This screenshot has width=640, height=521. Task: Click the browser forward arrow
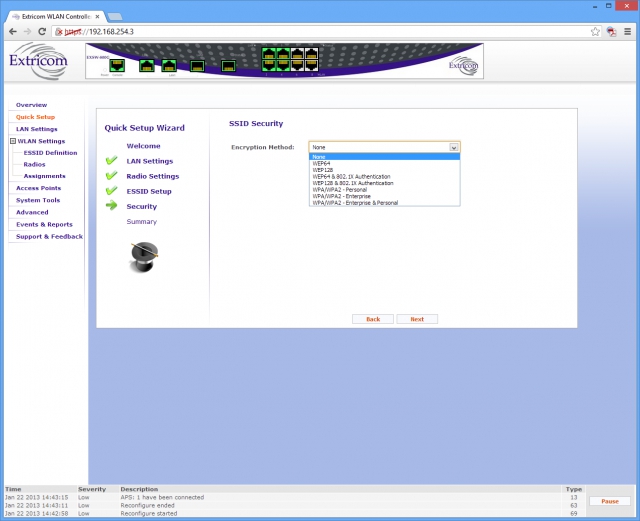(27, 31)
